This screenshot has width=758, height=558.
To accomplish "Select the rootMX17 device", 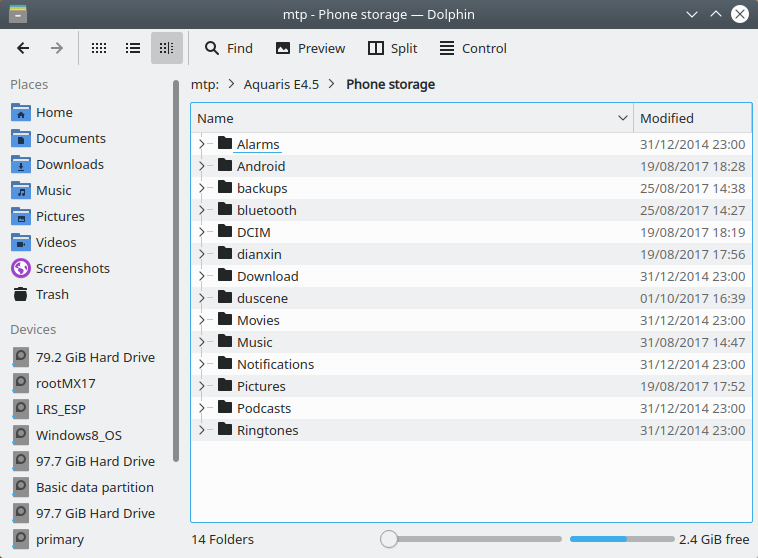I will [66, 383].
